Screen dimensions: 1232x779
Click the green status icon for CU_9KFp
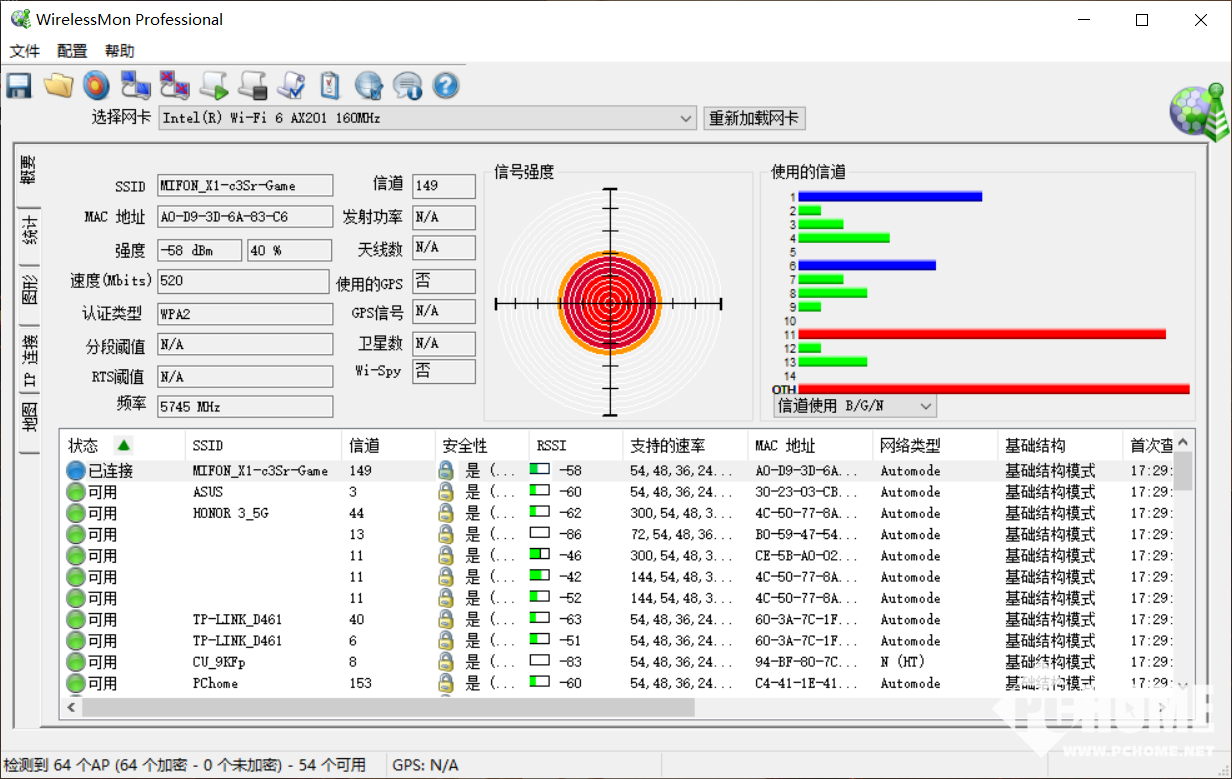coord(76,662)
